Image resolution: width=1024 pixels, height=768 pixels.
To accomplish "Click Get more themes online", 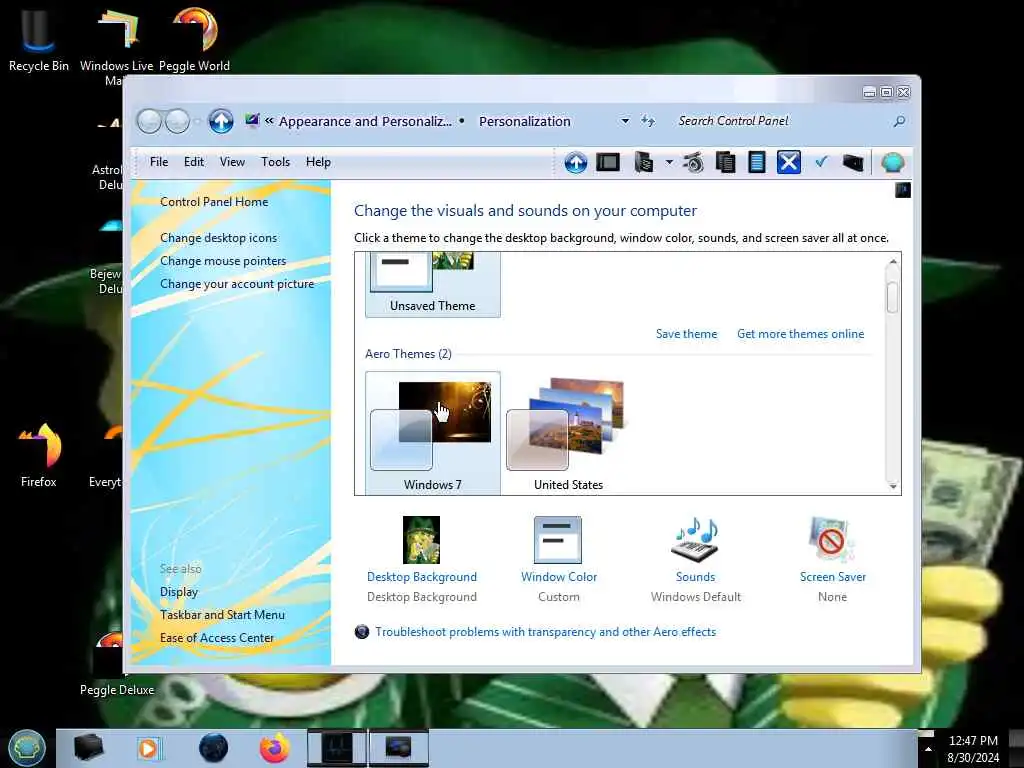I will tap(801, 334).
